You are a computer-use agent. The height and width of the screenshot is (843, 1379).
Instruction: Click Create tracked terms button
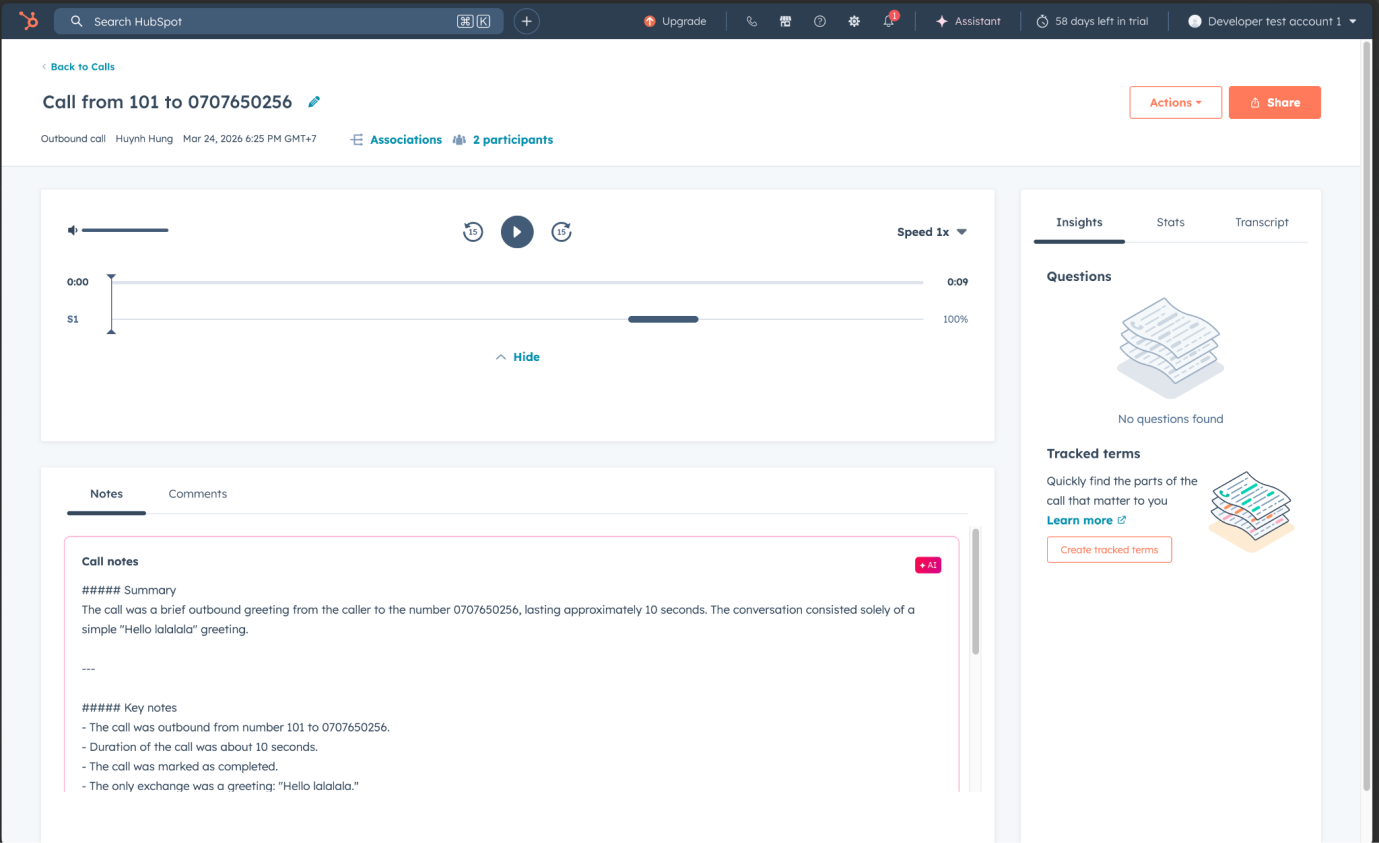(x=1109, y=550)
